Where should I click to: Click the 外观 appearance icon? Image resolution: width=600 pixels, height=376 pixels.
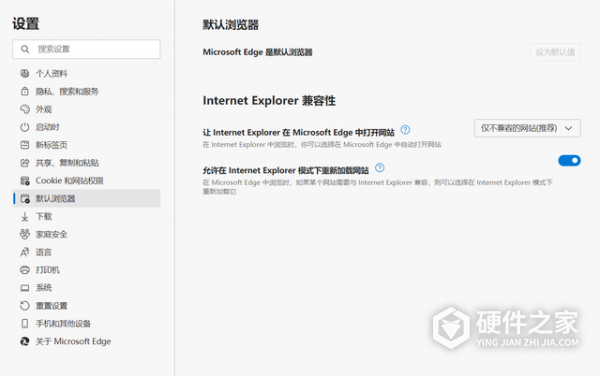pos(25,109)
